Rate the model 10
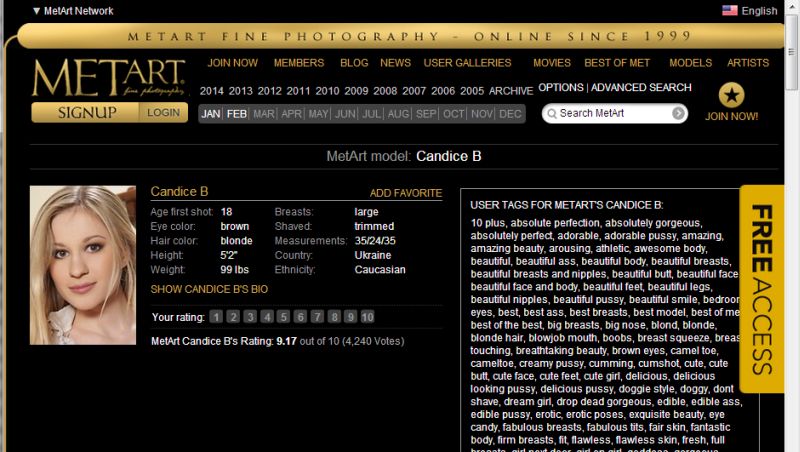The height and width of the screenshot is (452, 800). click(367, 317)
